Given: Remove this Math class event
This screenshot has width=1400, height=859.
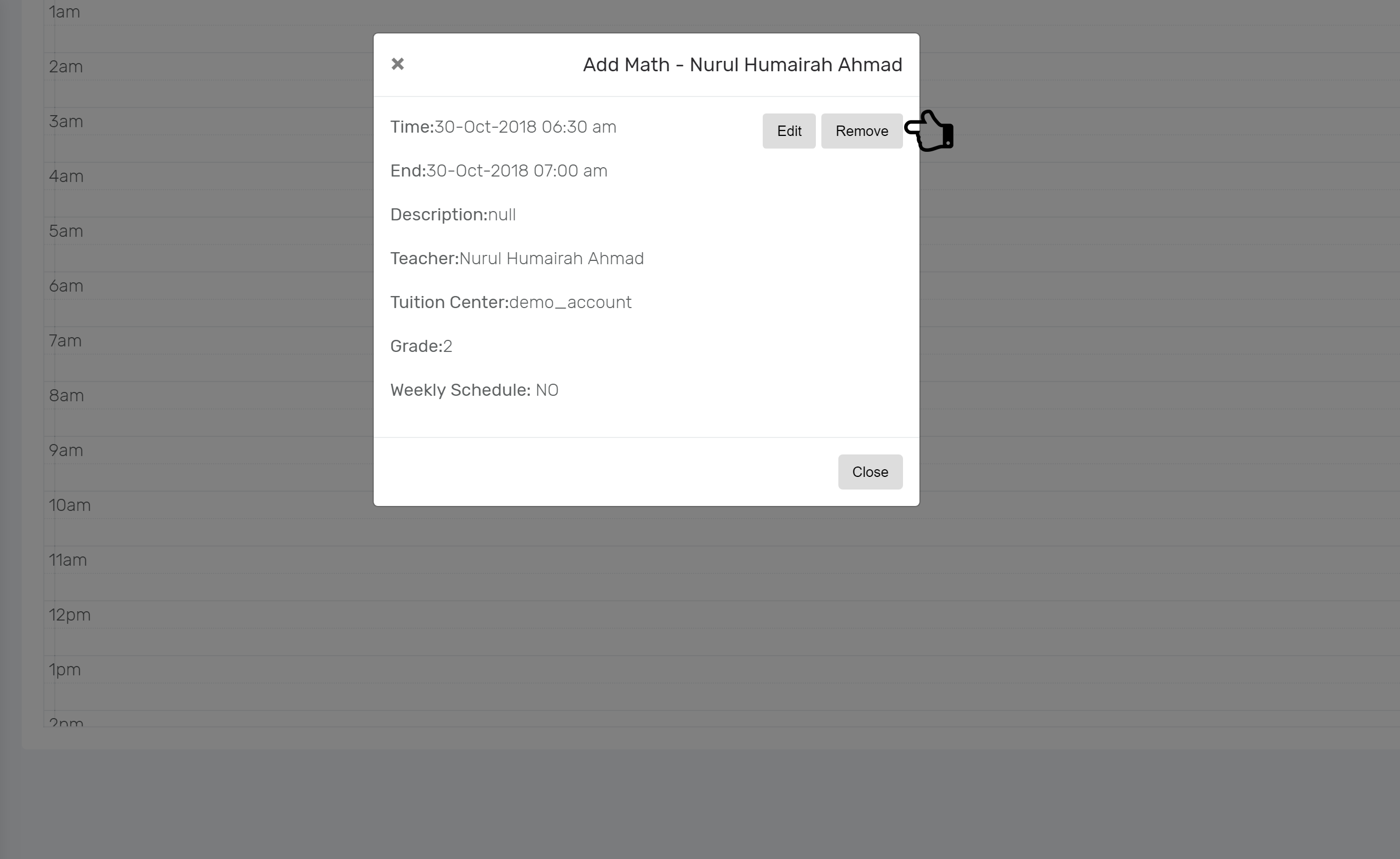Looking at the screenshot, I should [861, 131].
